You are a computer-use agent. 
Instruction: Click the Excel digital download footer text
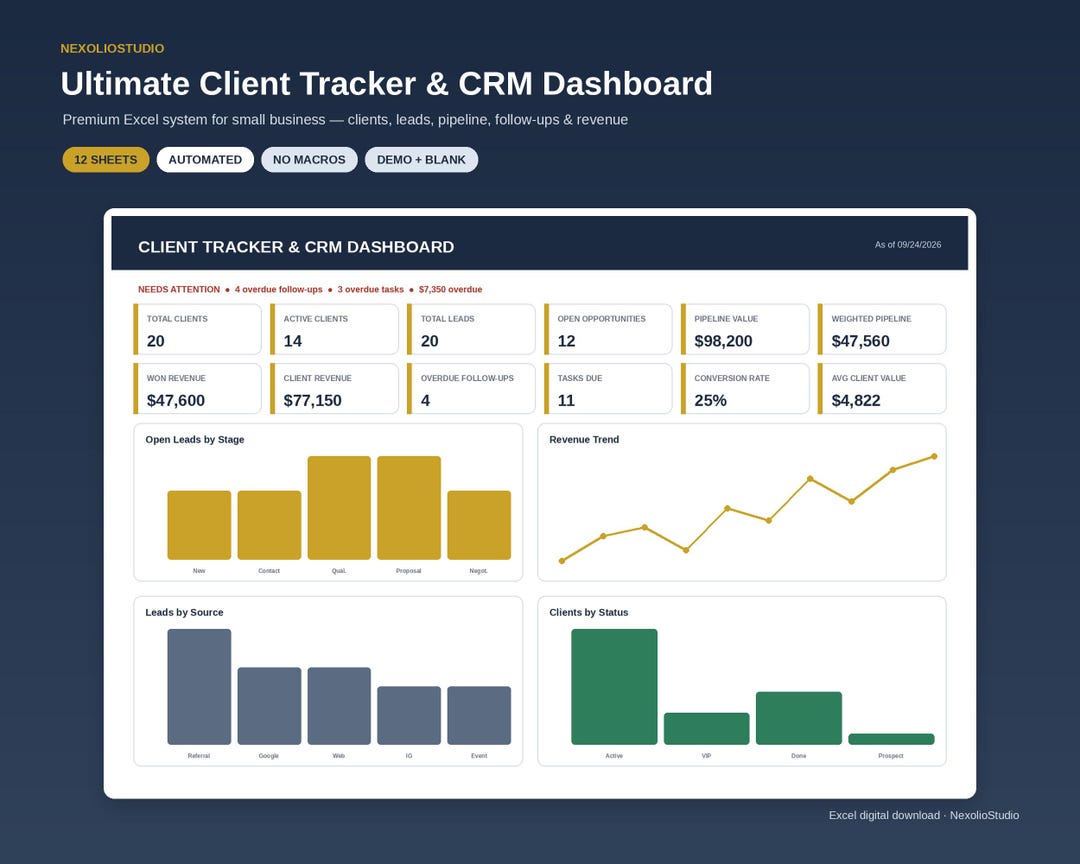(x=924, y=815)
